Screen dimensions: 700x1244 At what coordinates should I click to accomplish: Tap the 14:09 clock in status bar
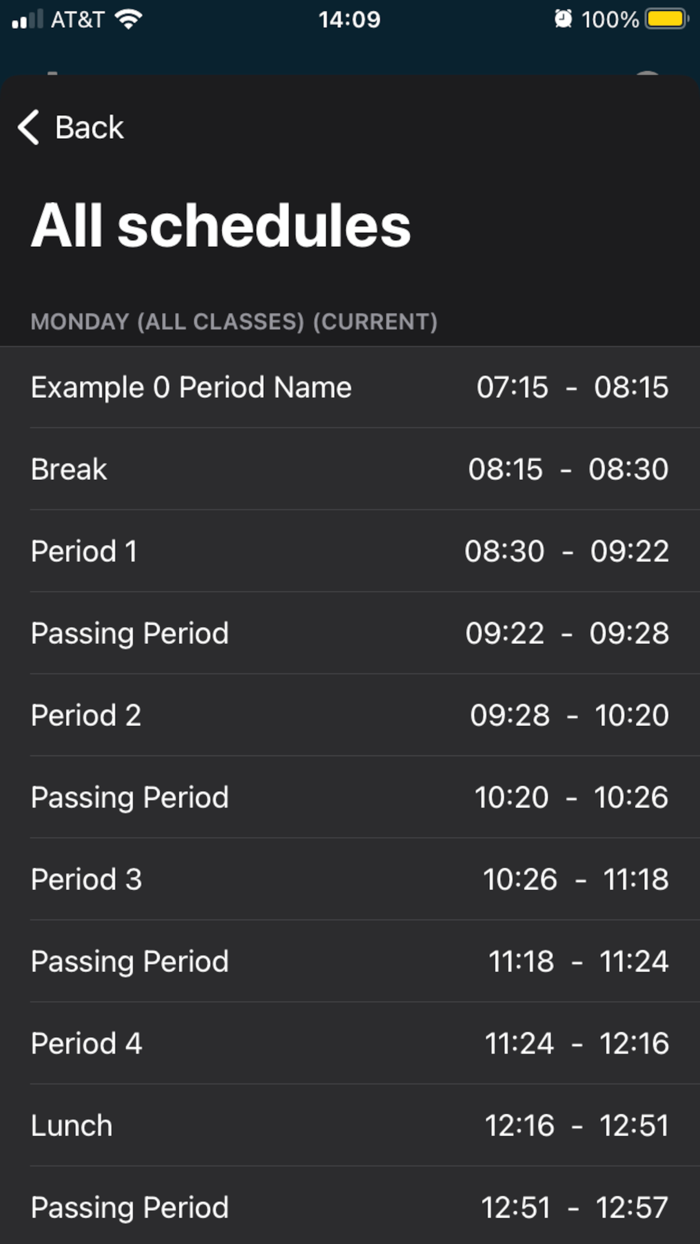[349, 19]
